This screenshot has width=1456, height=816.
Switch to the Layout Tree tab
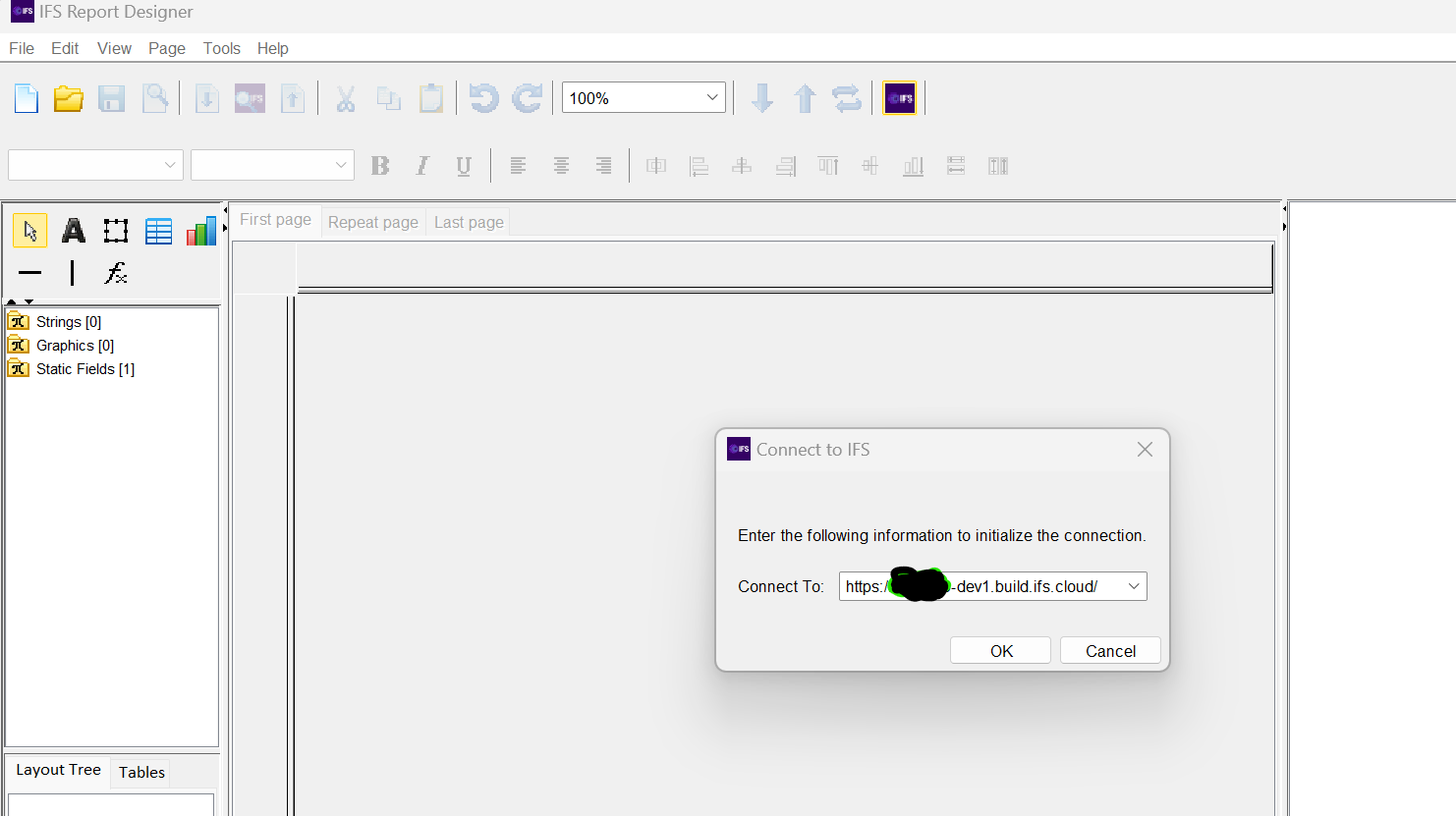tap(58, 770)
